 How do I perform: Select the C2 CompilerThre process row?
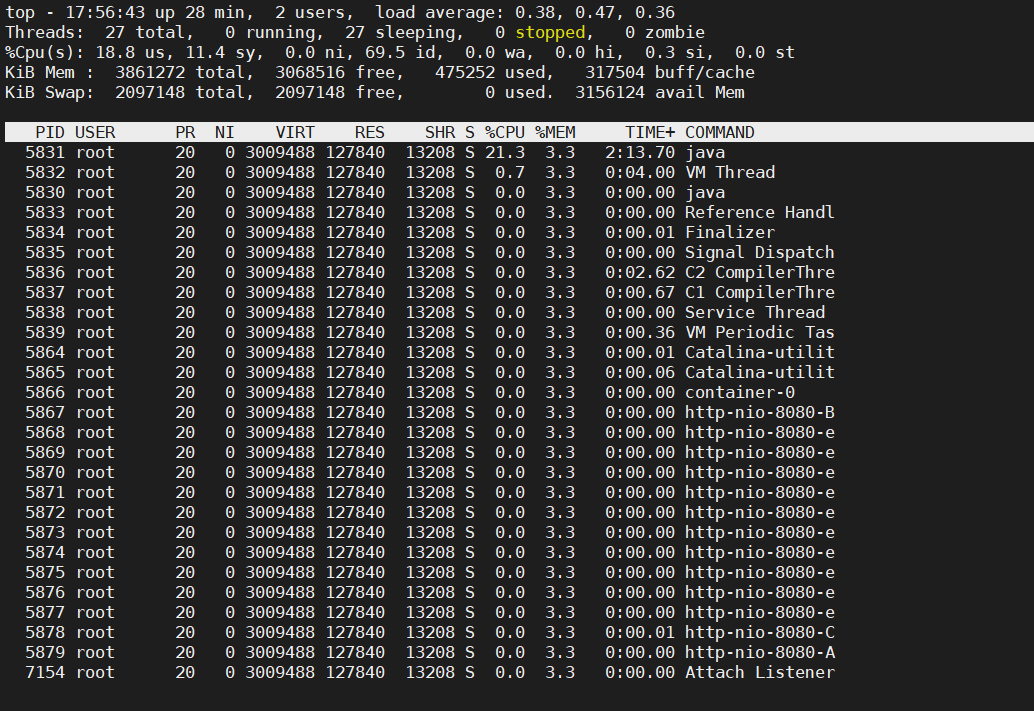pos(400,272)
